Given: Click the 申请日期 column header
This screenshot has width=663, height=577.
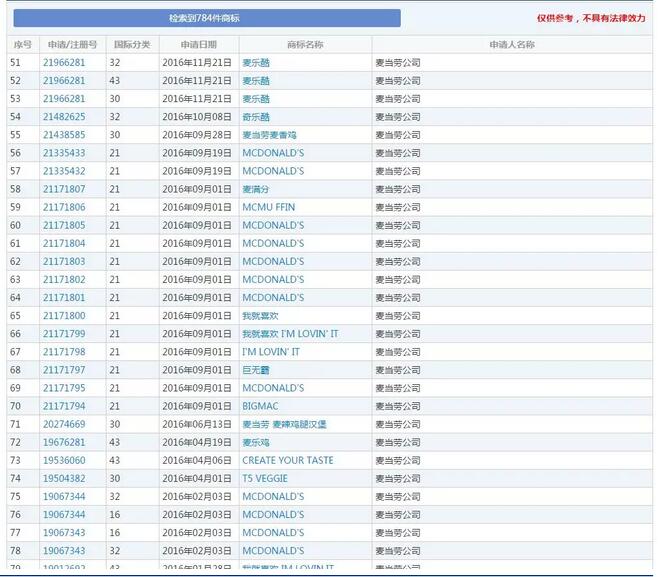Looking at the screenshot, I should (199, 44).
